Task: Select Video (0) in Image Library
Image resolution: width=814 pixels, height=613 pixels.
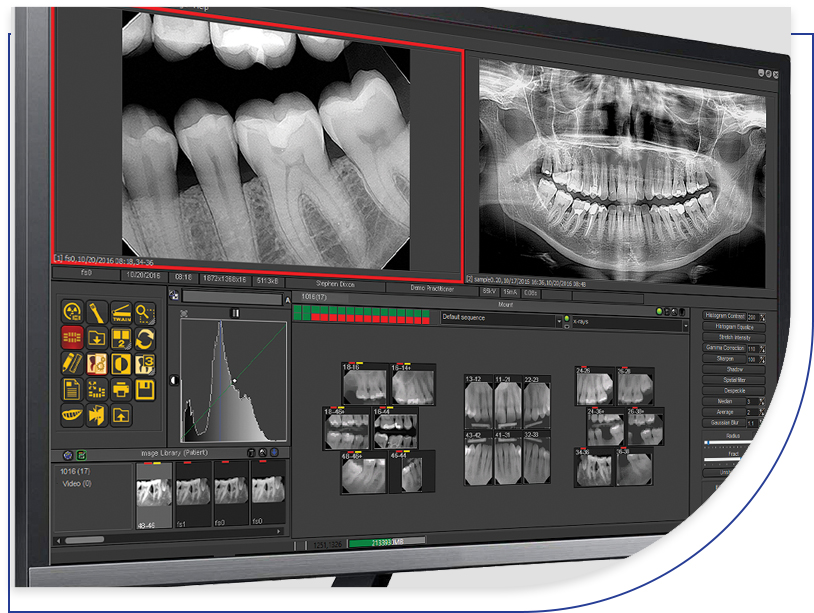Action: click(69, 483)
